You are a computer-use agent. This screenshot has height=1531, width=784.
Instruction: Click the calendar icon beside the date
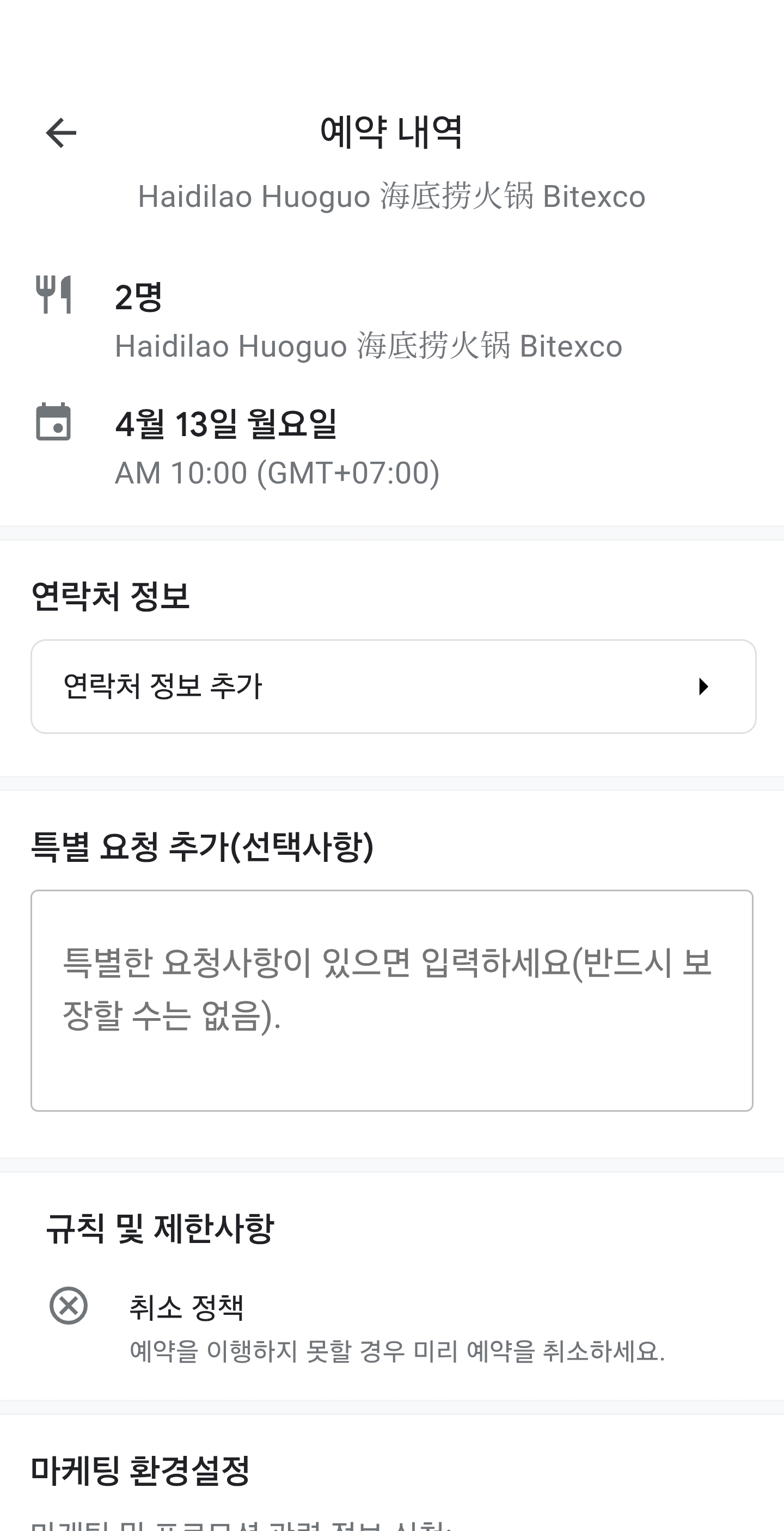coord(53,422)
